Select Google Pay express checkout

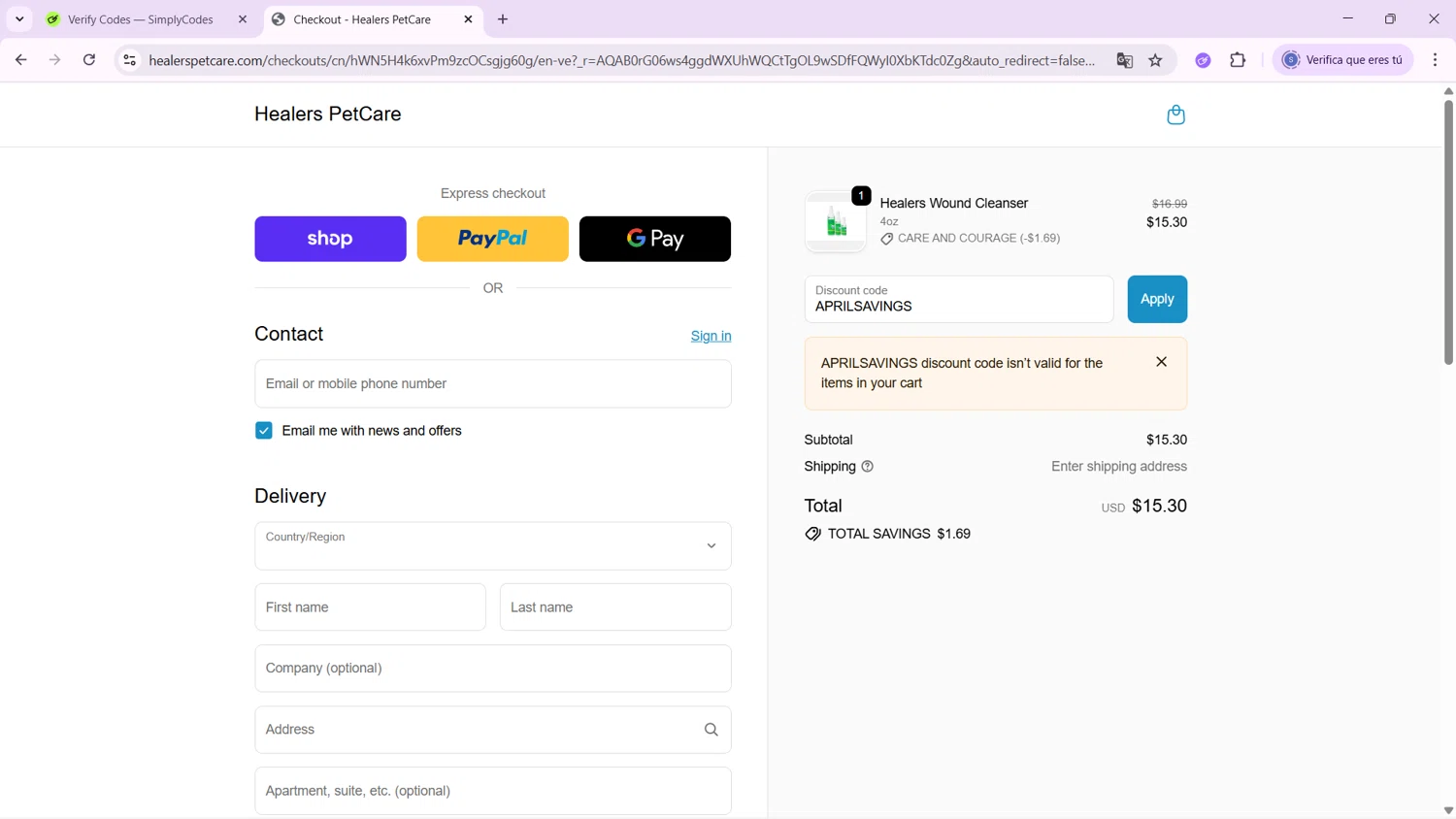[655, 239]
